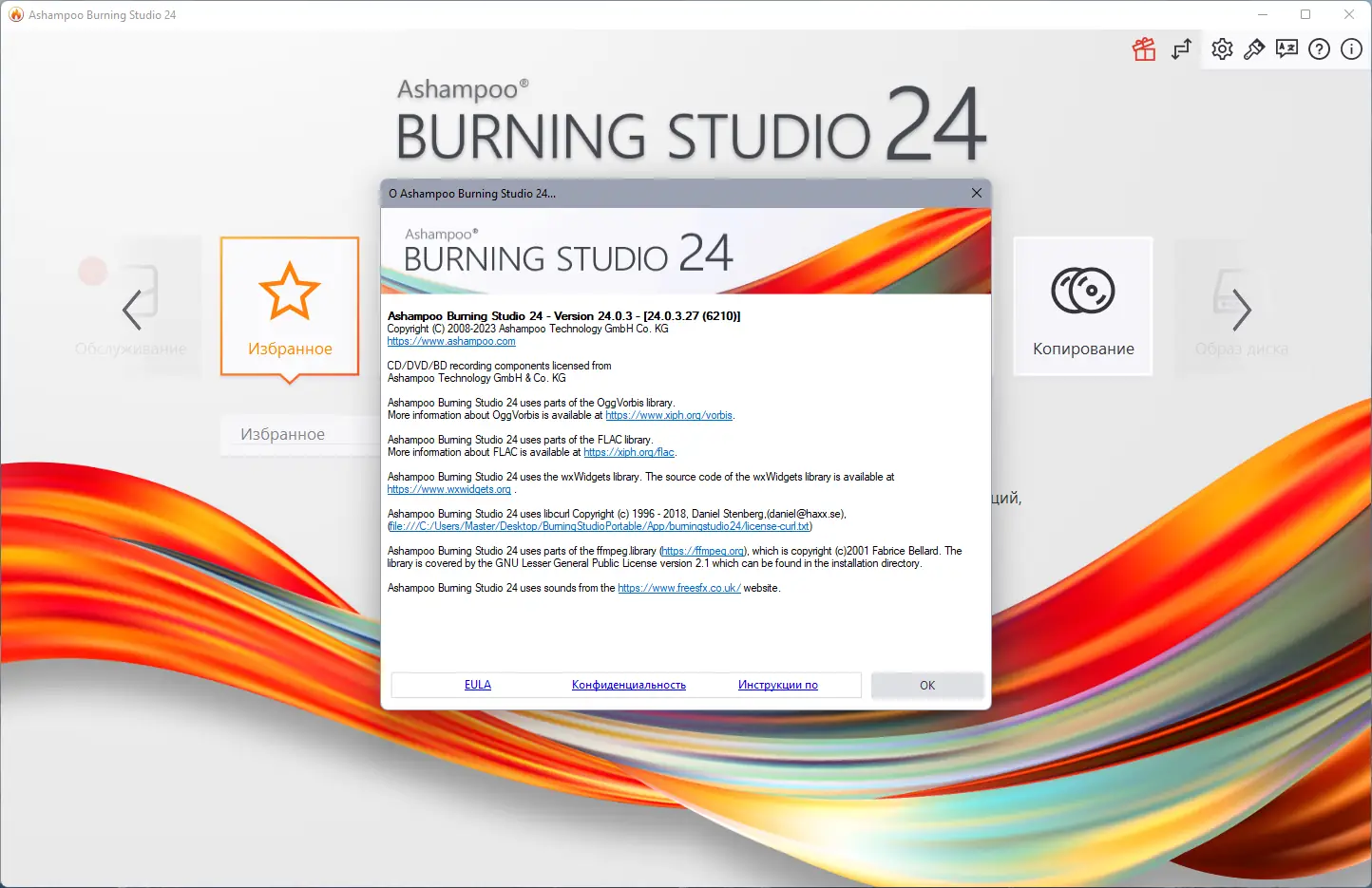Open the ffmpeg.org link

(x=703, y=551)
